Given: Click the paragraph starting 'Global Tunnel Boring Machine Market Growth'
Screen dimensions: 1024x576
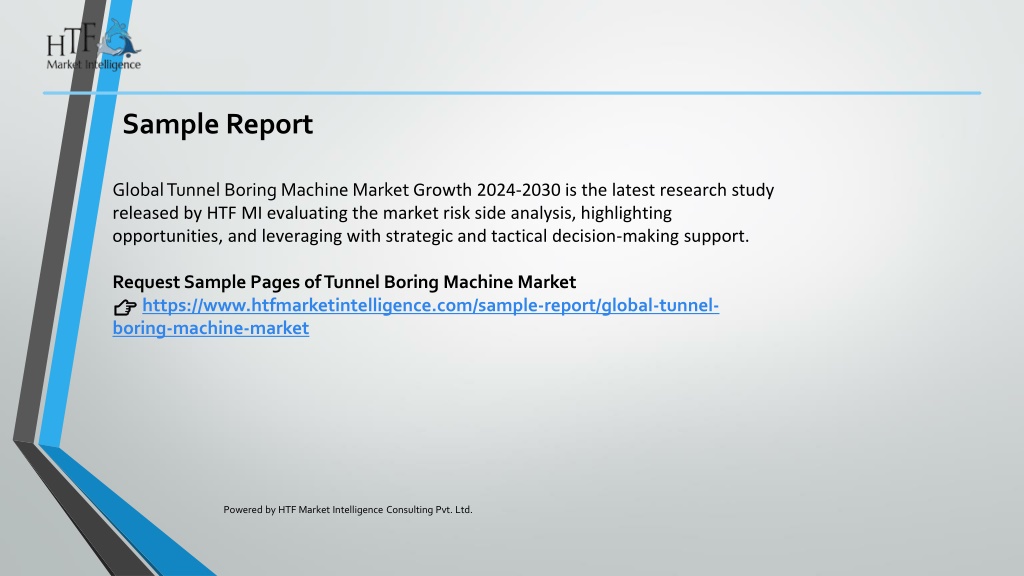Looking at the screenshot, I should [443, 213].
